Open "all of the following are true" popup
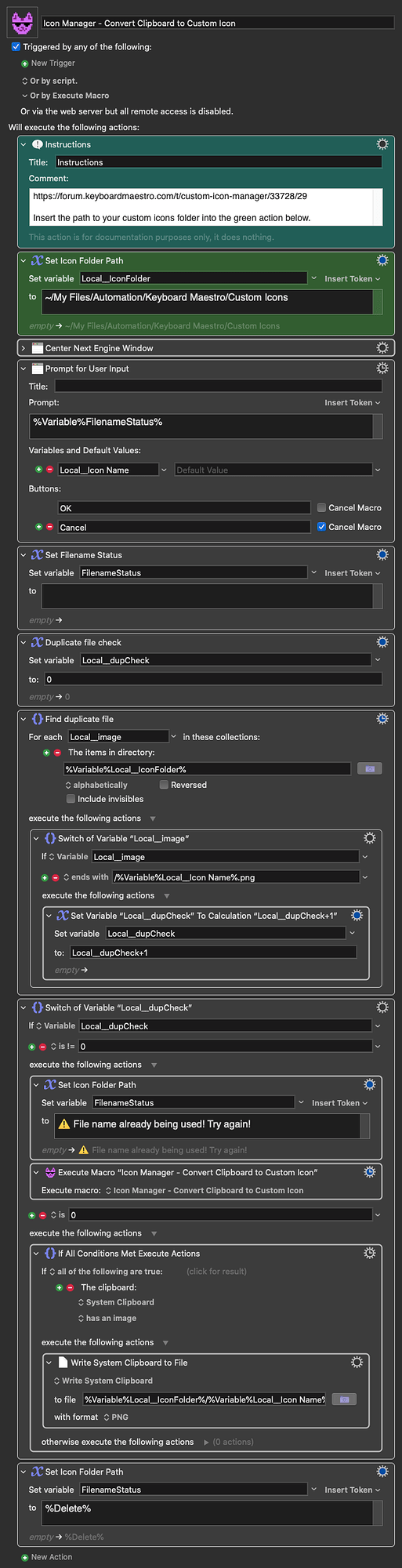This screenshot has height=1568, width=402. pyautogui.click(x=107, y=1272)
